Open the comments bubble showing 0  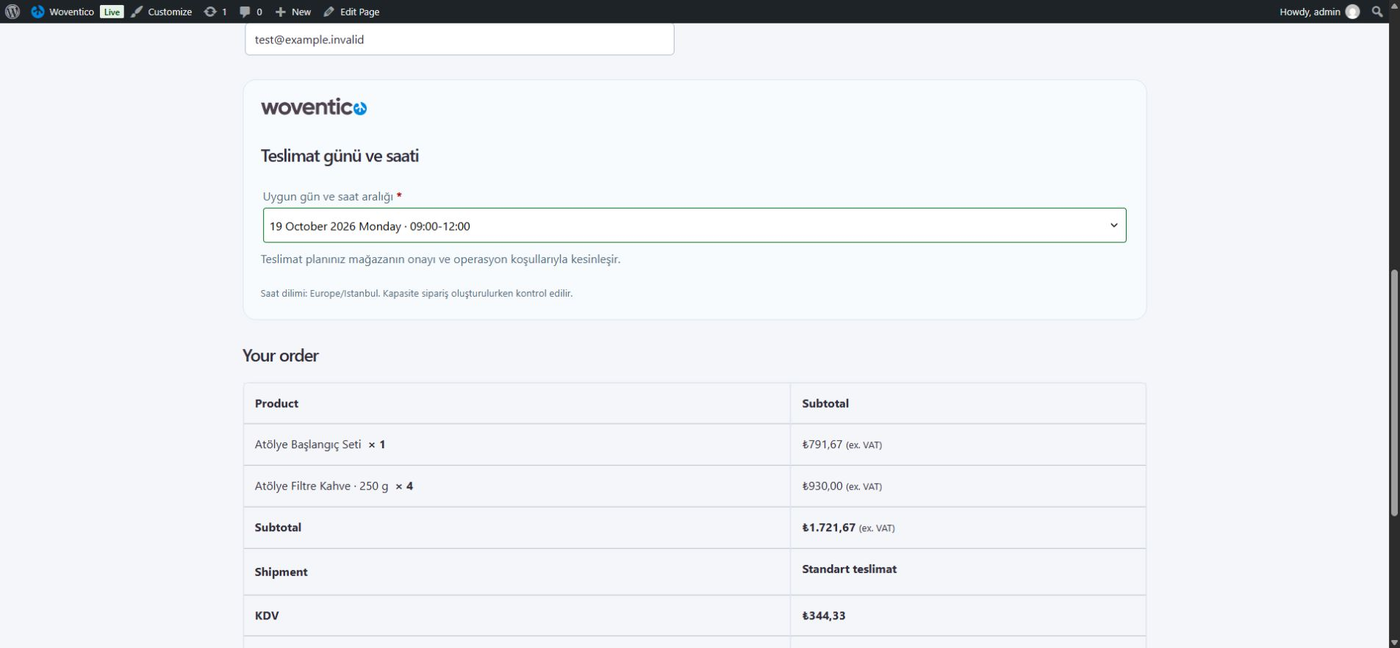point(251,12)
